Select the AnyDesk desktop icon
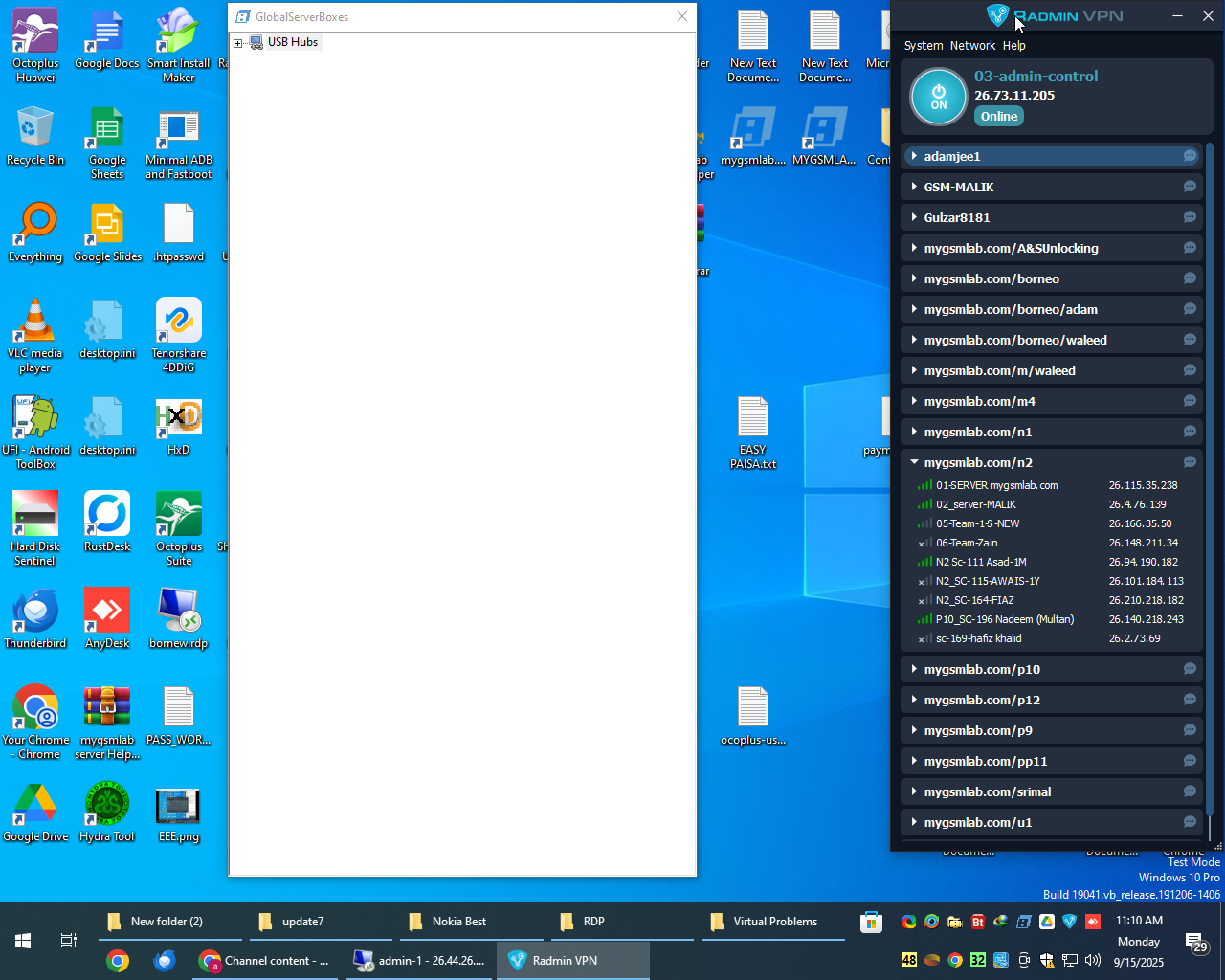 click(x=107, y=619)
